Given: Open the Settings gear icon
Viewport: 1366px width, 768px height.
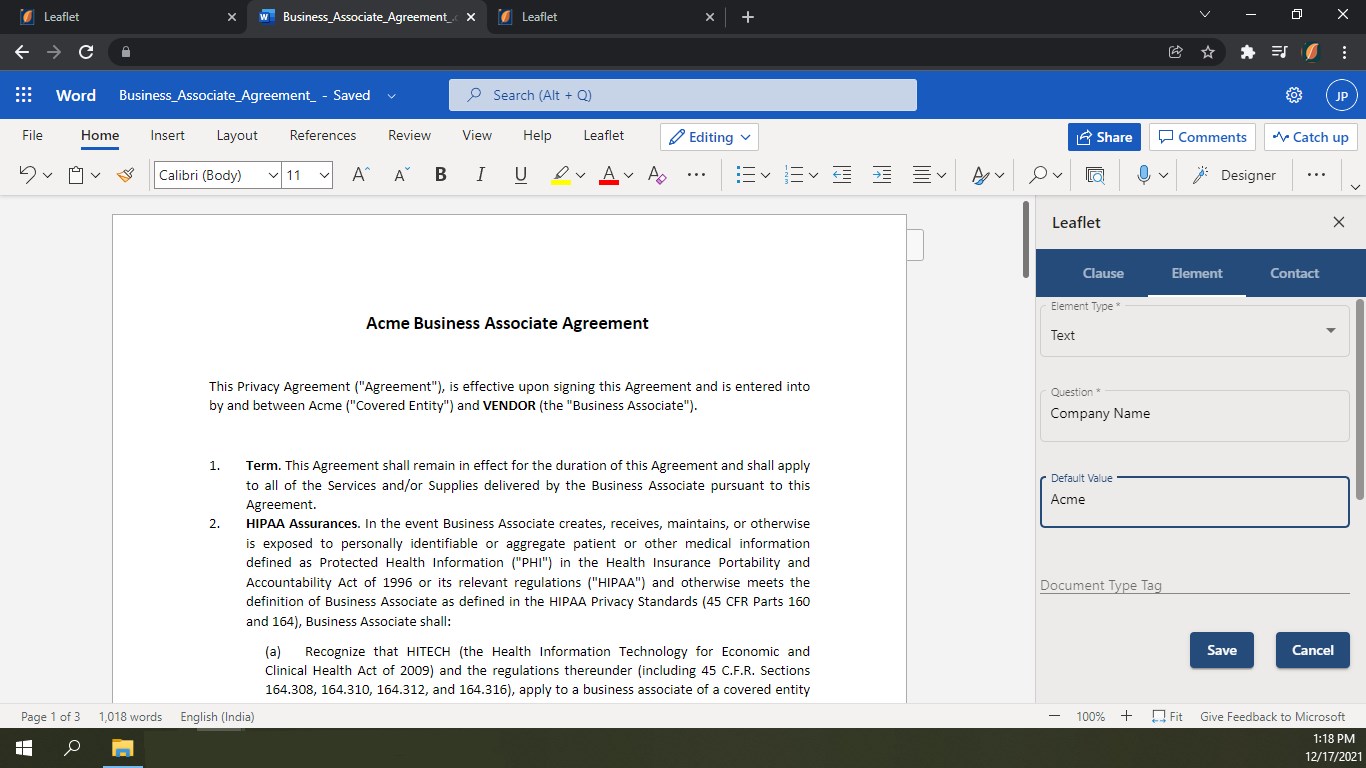Looking at the screenshot, I should [x=1293, y=95].
